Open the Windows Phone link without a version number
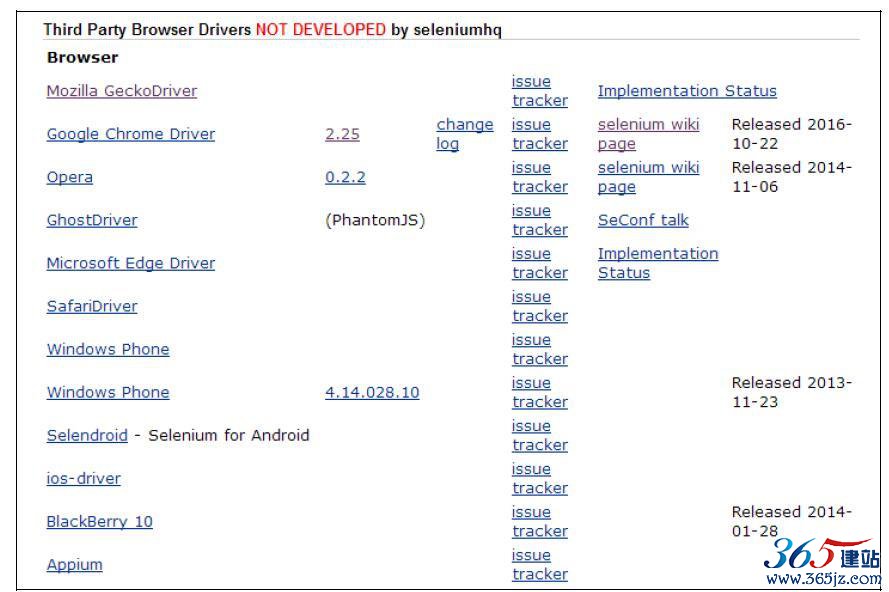 click(108, 349)
